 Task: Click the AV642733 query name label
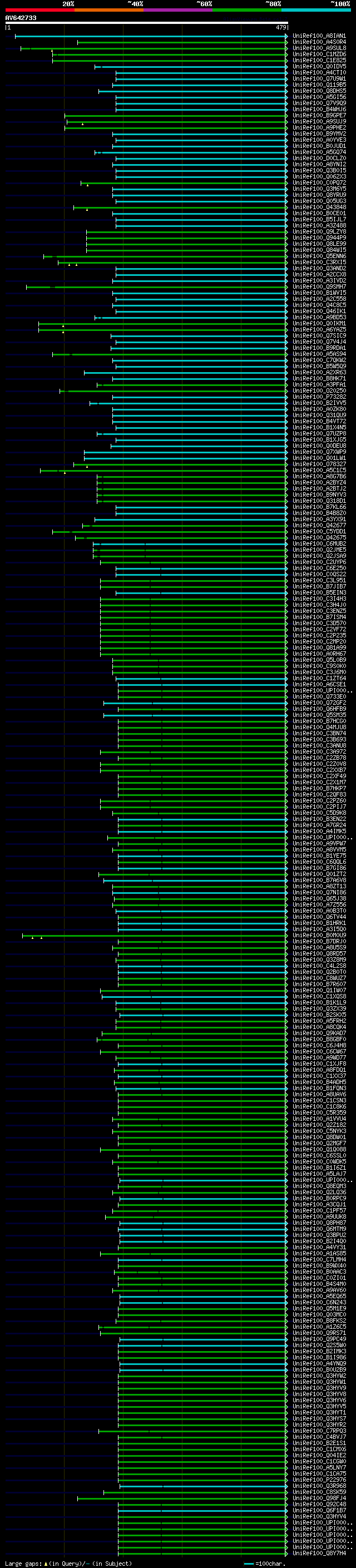[x=21, y=18]
